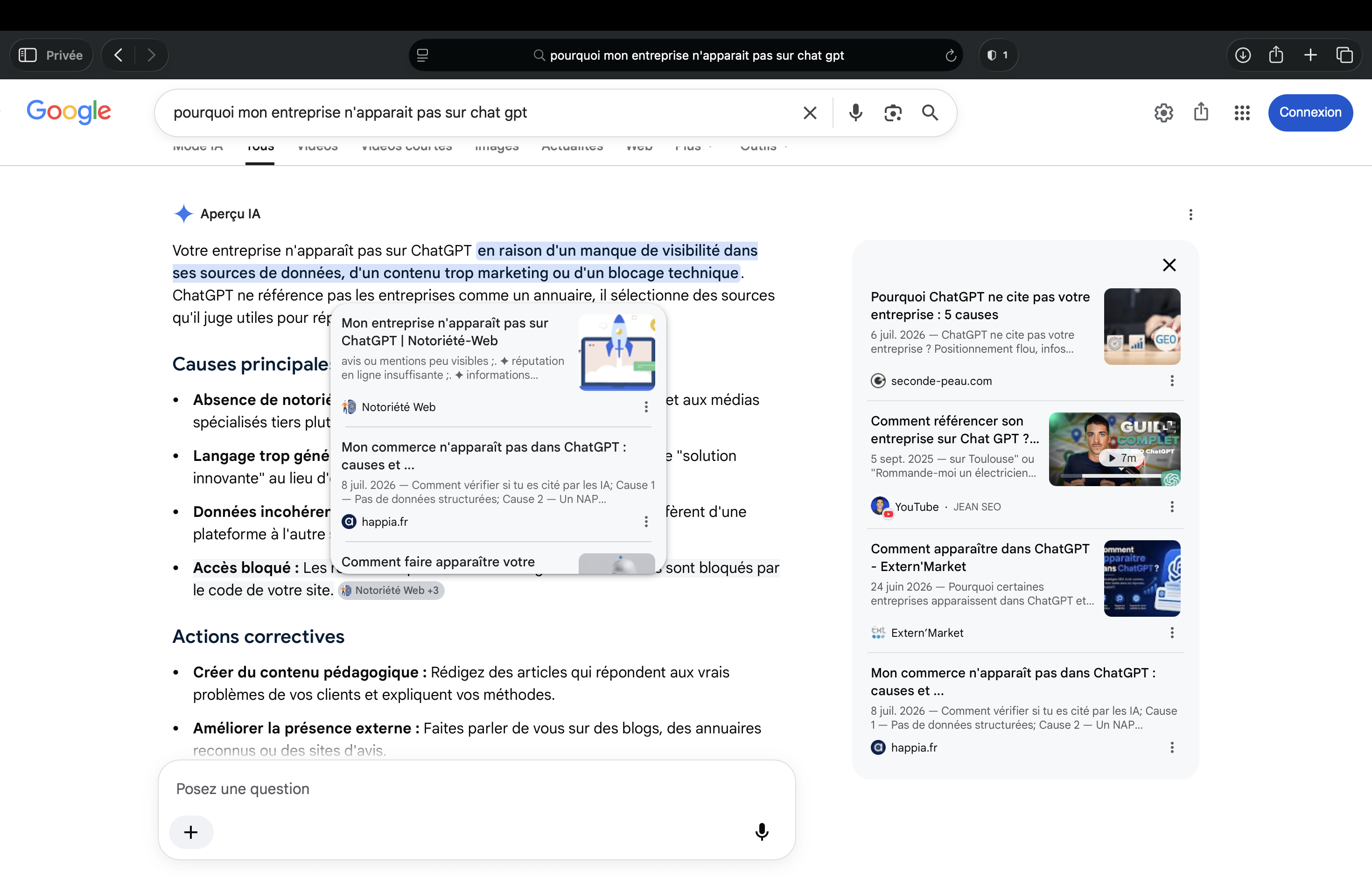Open the page reader menu icon
Image resolution: width=1372 pixels, height=892 pixels.
coord(422,56)
